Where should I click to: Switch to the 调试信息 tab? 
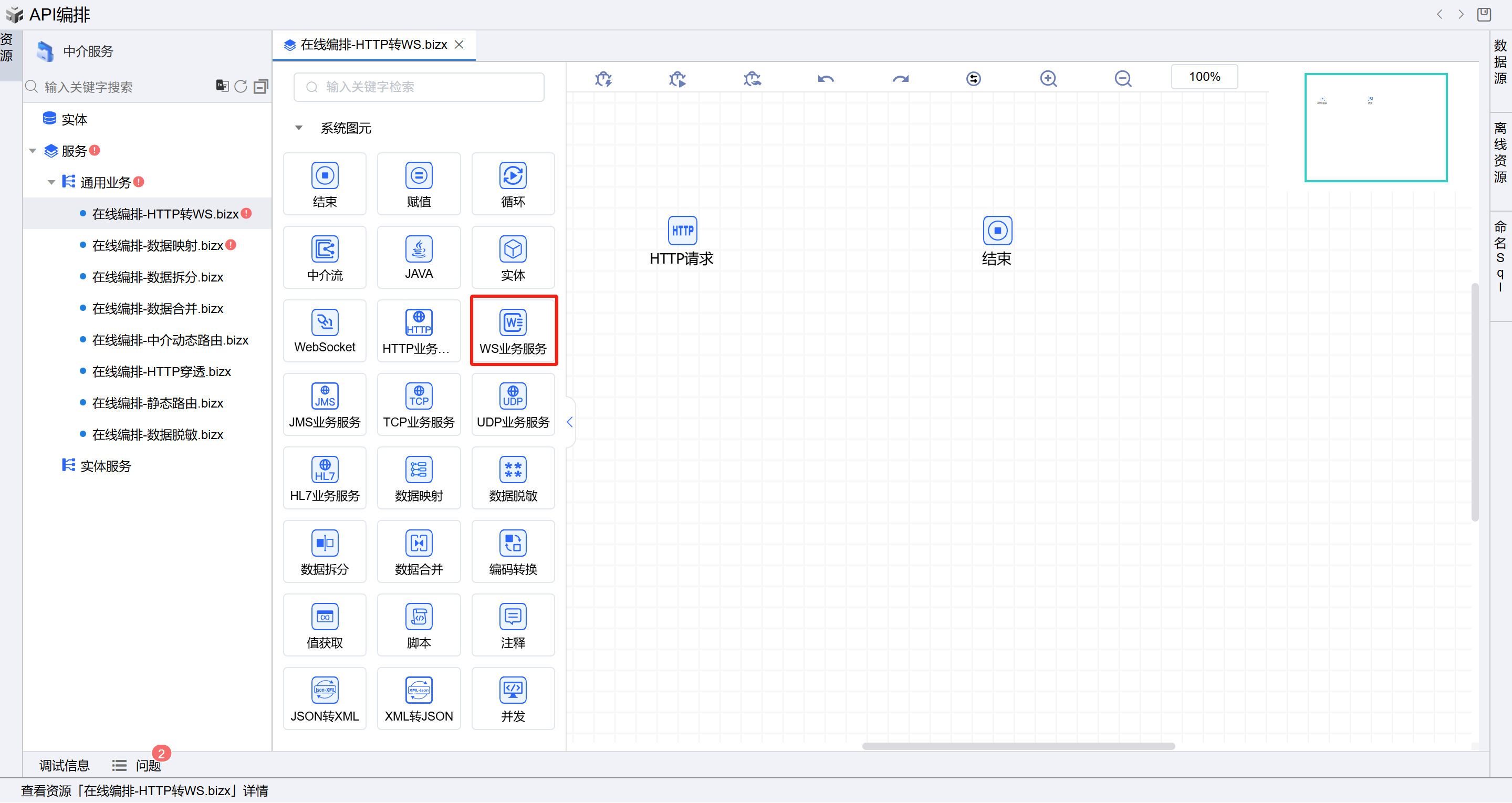64,765
